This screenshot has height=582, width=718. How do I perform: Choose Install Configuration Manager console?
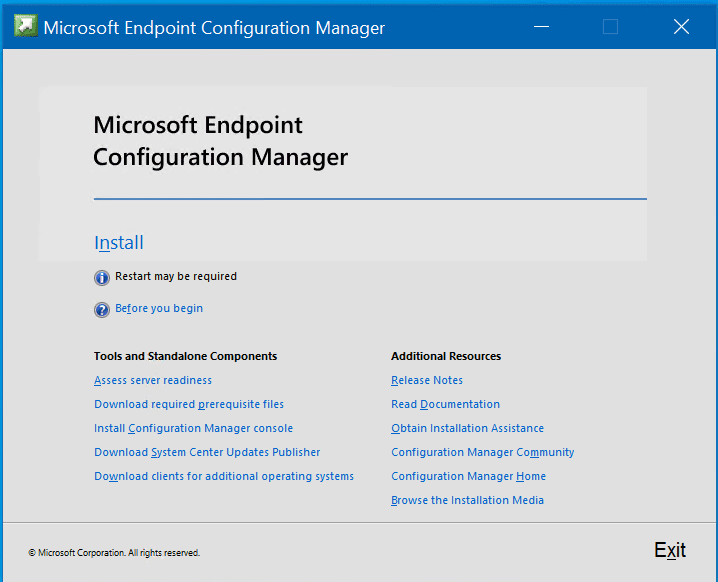point(193,429)
